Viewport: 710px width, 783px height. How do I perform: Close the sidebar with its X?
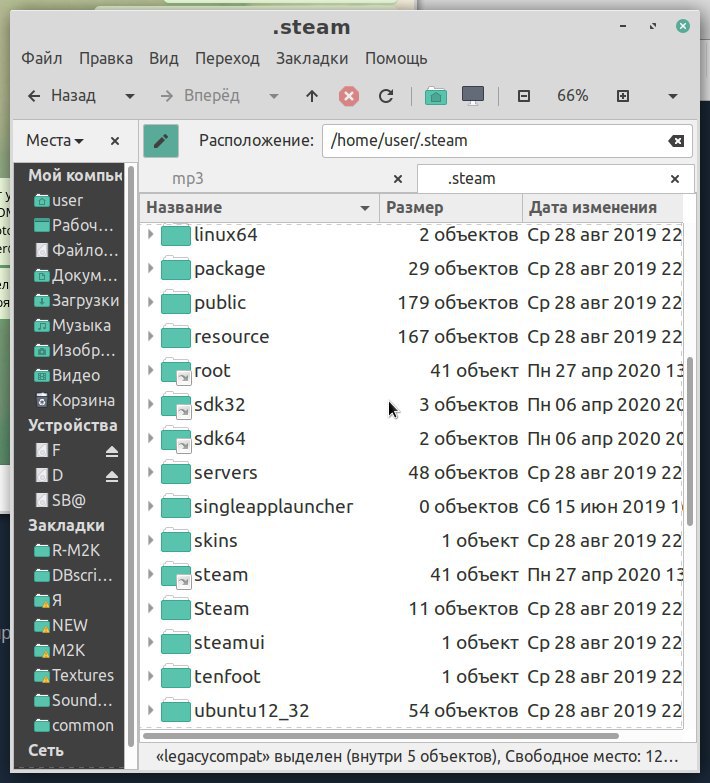(115, 141)
